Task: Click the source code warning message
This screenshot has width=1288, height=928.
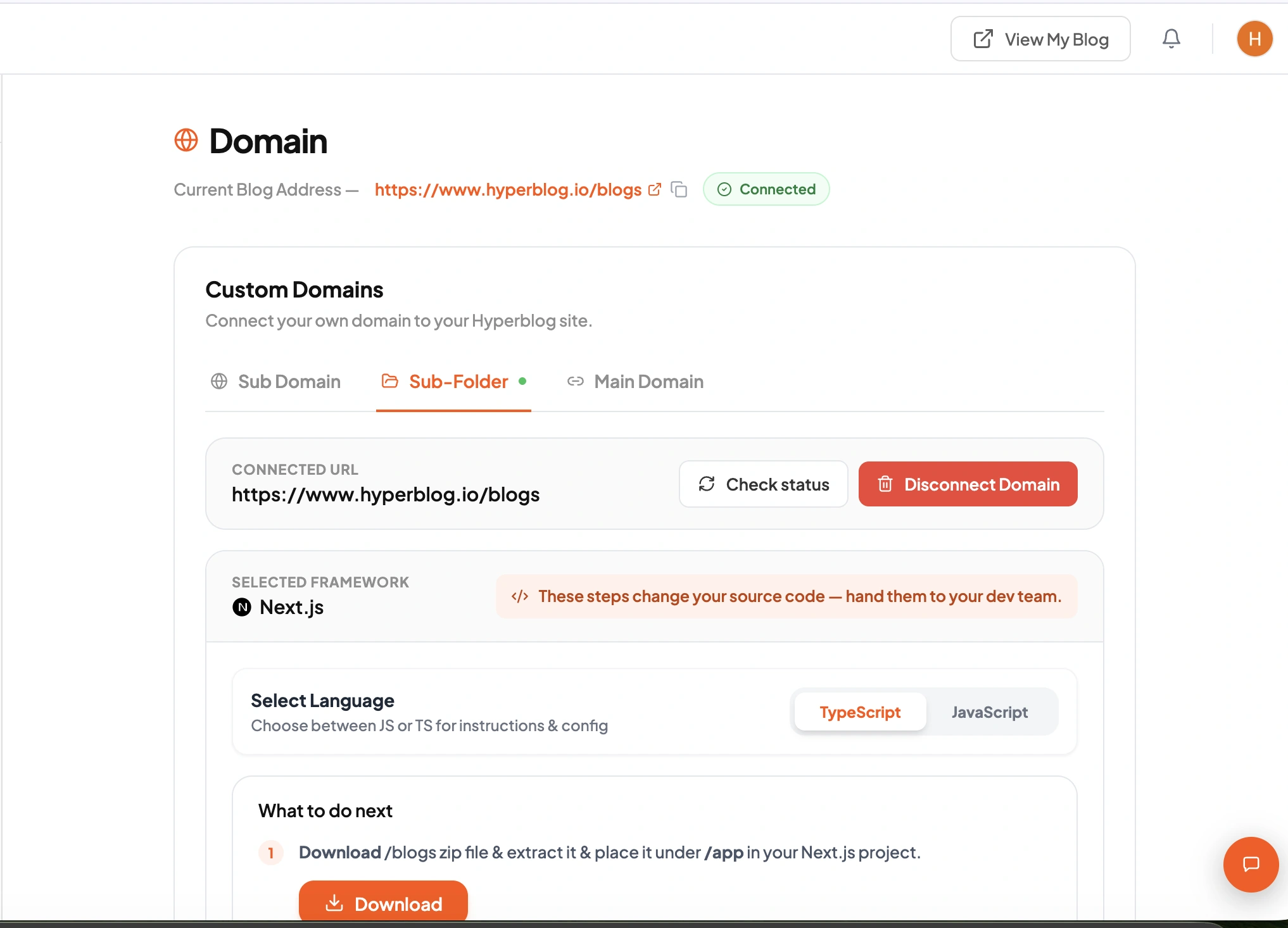Action: (800, 596)
